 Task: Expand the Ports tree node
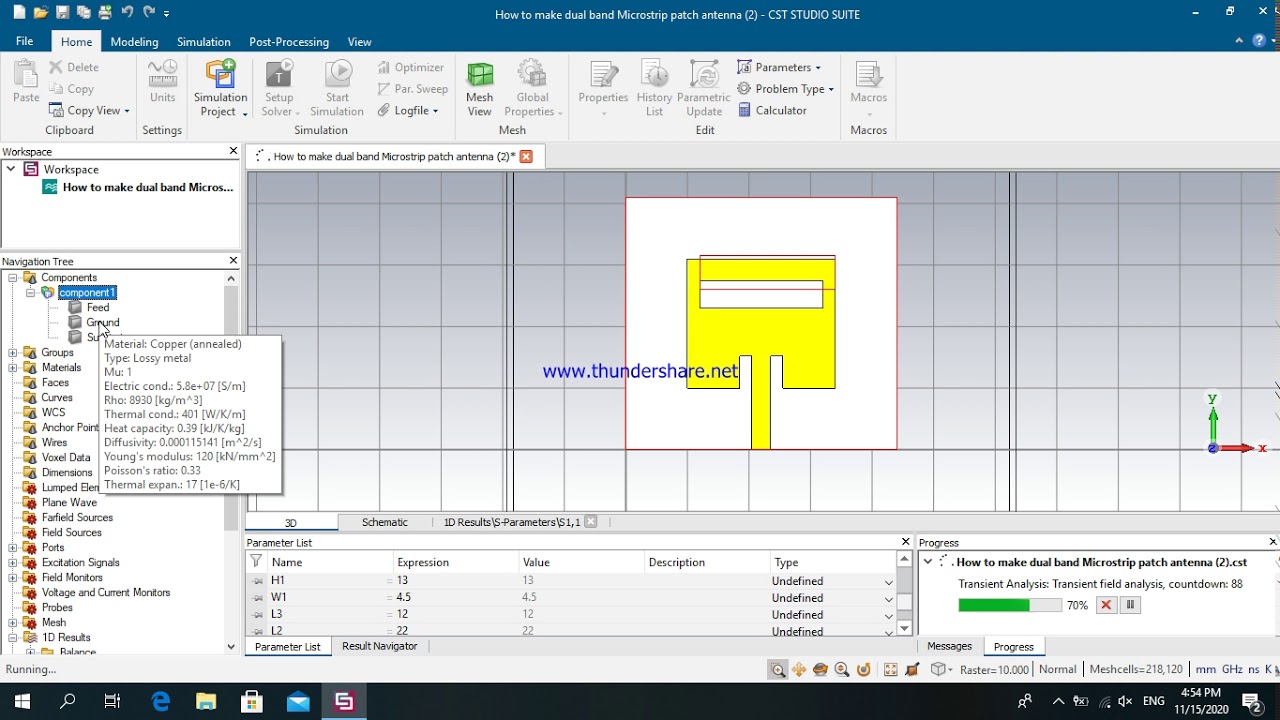point(13,547)
